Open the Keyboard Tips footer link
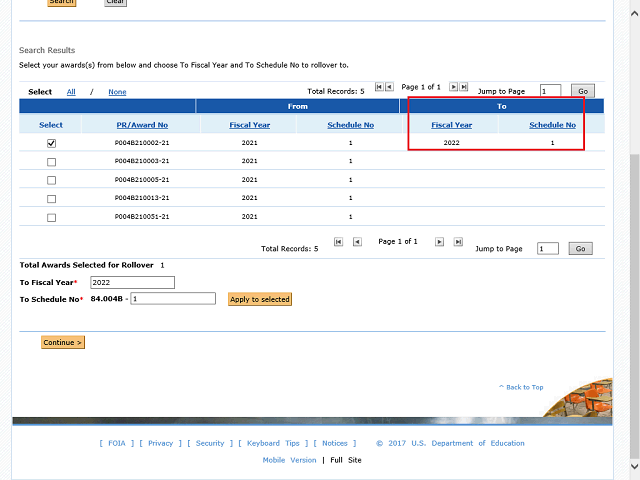Screen dimensions: 640x480 coord(272,443)
